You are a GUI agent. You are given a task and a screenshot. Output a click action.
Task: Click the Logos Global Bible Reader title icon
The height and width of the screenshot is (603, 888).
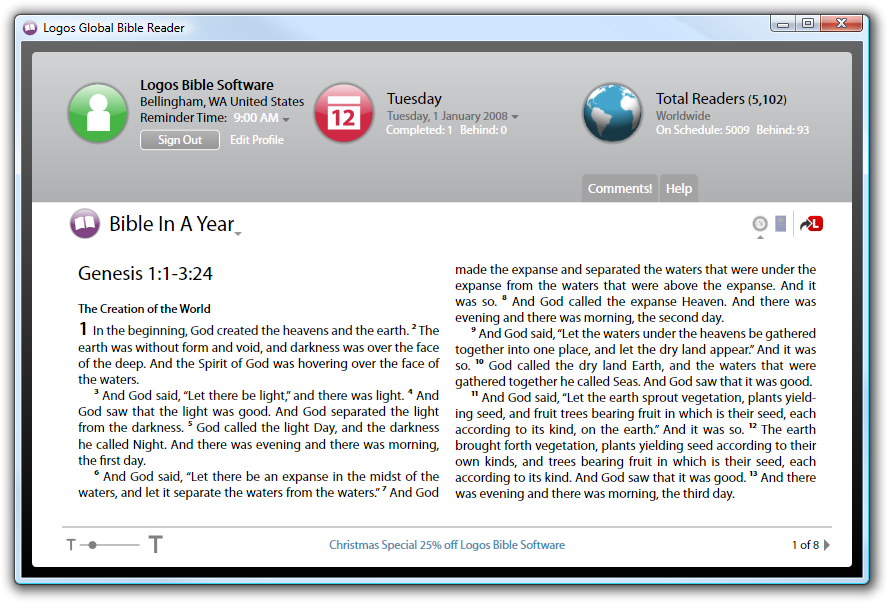(30, 27)
